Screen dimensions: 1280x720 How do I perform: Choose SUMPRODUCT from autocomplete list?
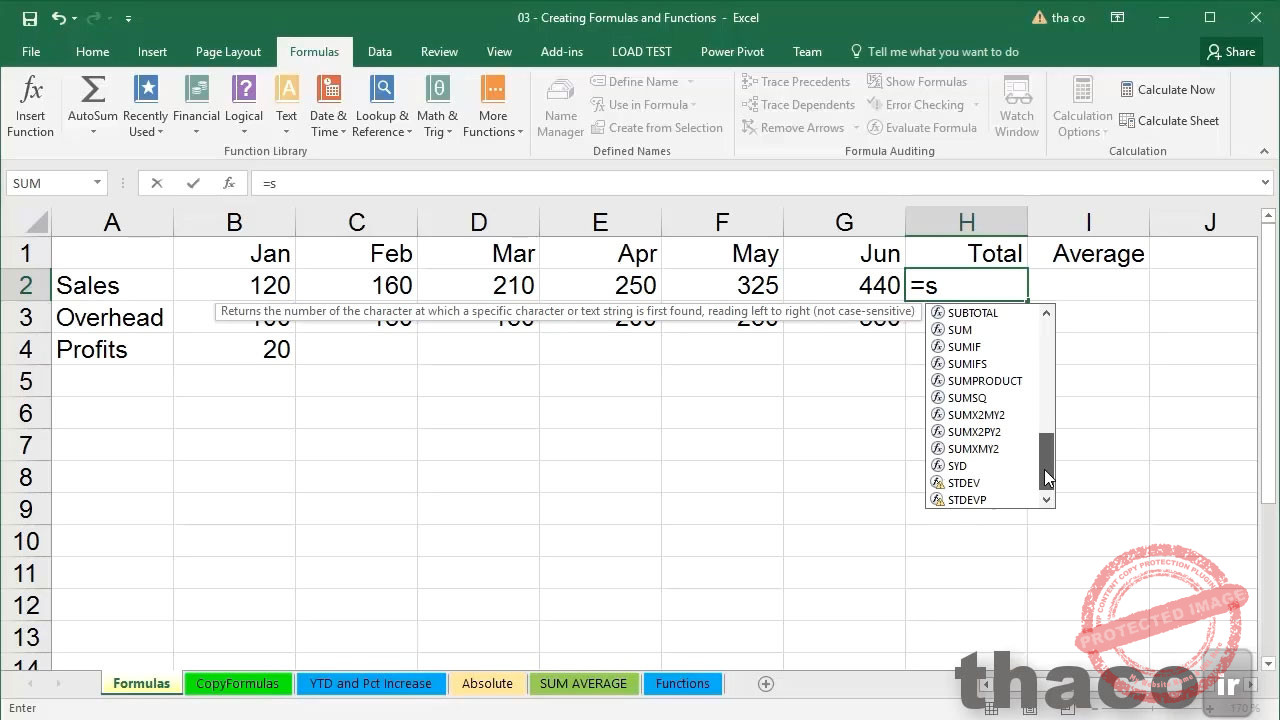[x=984, y=381]
